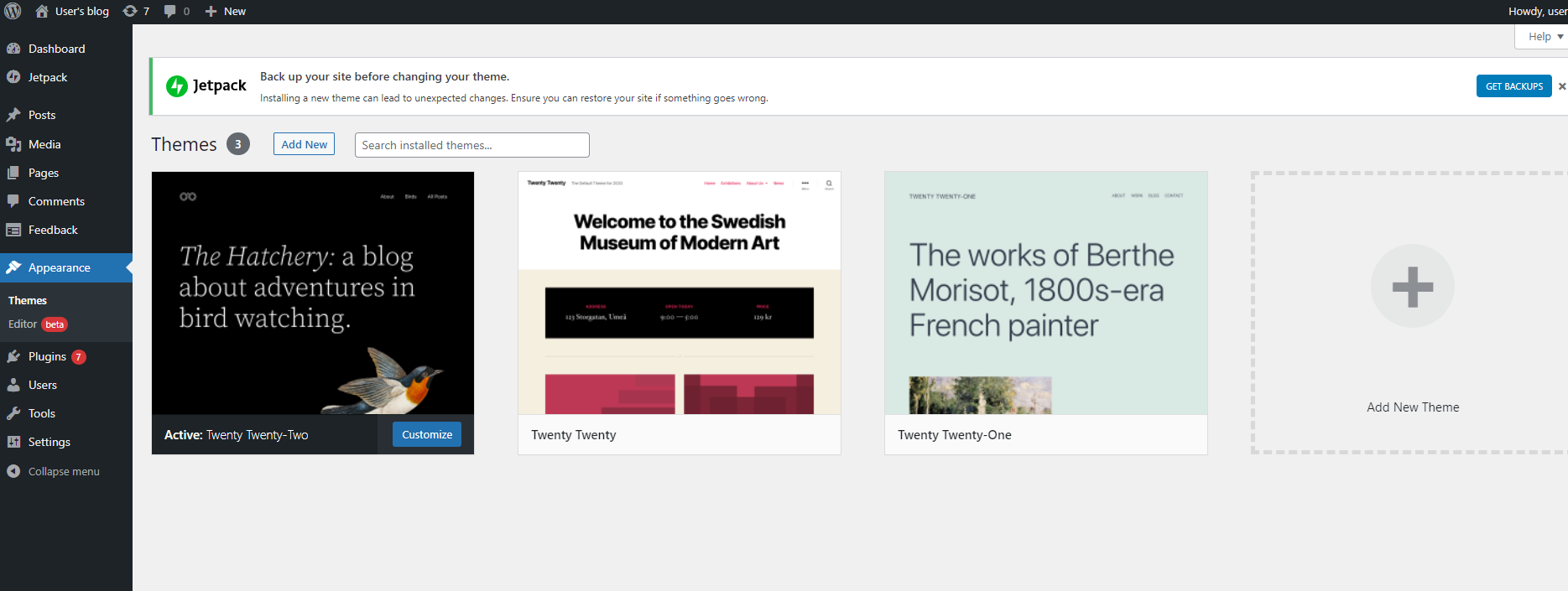Screen dimensions: 1568x591
Task: Click the Jetpack logo in the notice
Action: point(206,86)
